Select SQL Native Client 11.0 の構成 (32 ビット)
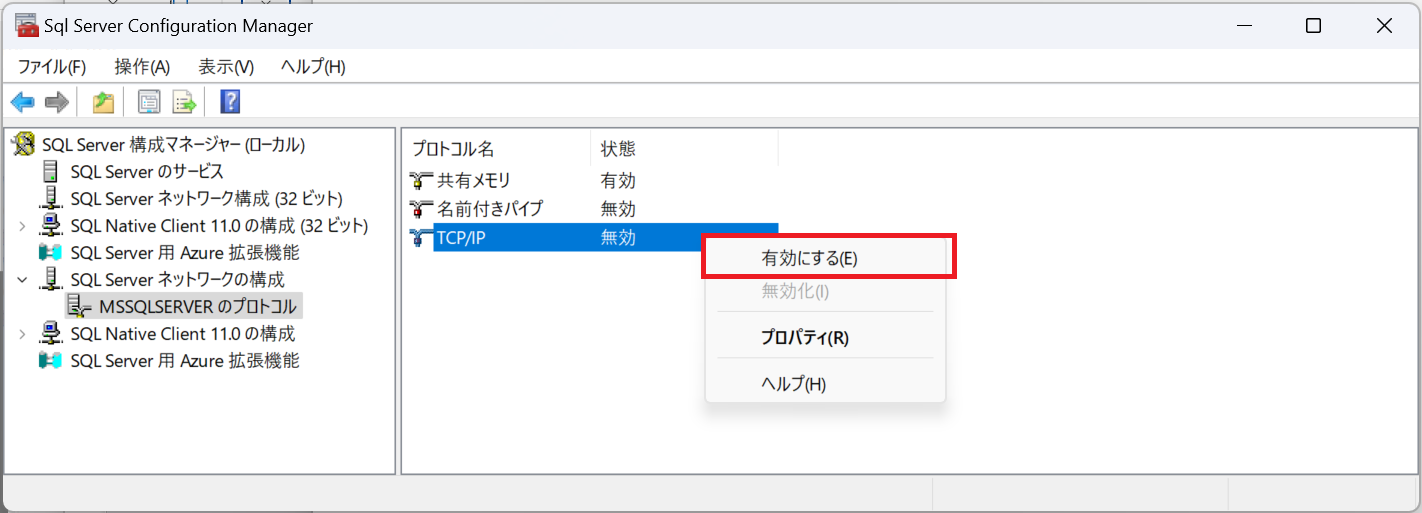The width and height of the screenshot is (1422, 513). 219,226
